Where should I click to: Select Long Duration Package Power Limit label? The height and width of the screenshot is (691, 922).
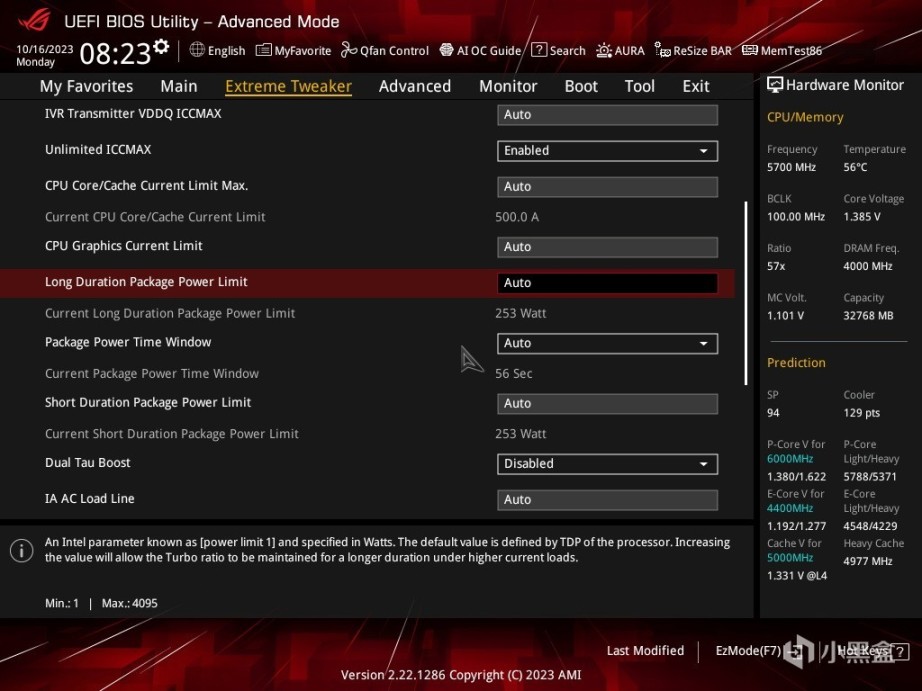(x=146, y=282)
